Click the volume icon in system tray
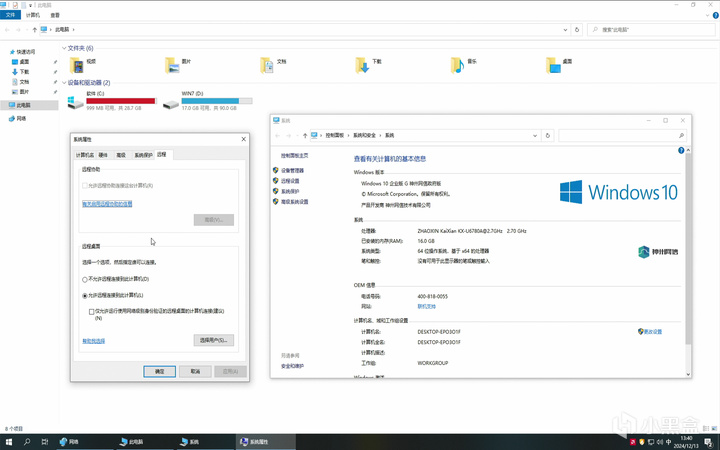 point(660,442)
